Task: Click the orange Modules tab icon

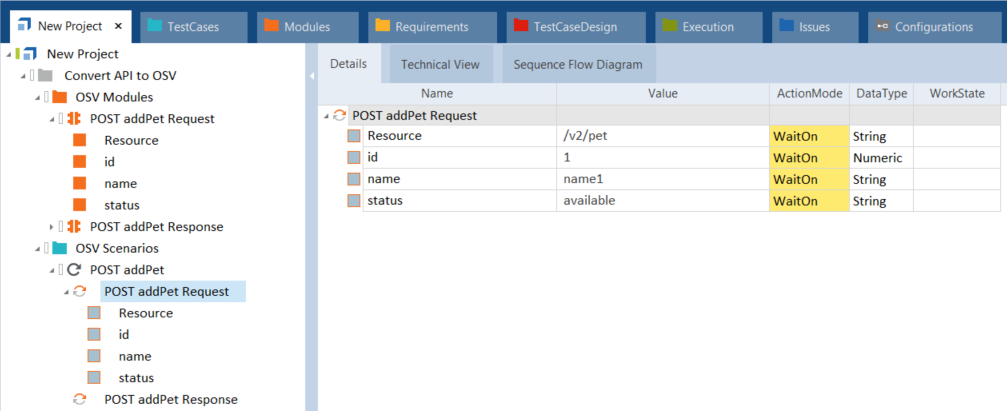Action: [272, 27]
